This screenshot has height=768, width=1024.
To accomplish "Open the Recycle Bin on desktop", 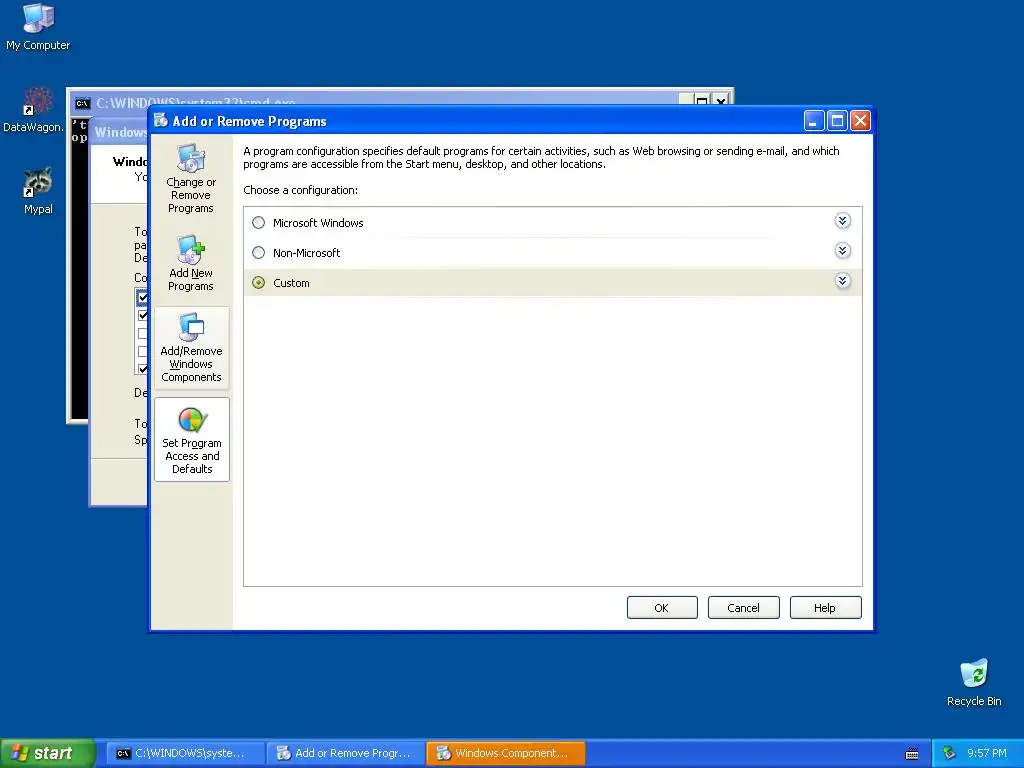I will (974, 682).
